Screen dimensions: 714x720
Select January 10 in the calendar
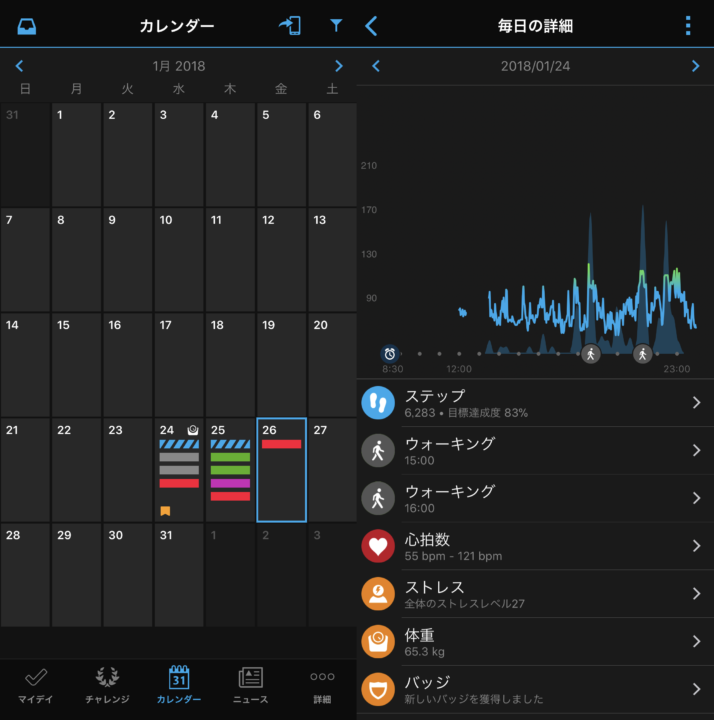(179, 260)
